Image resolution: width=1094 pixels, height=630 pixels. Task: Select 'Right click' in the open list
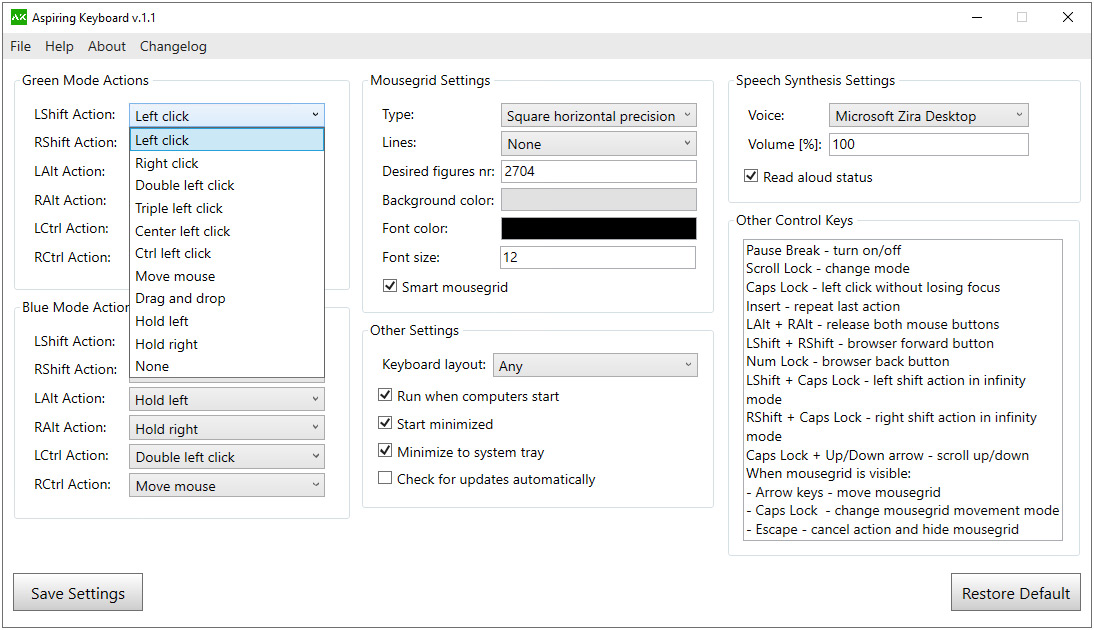tap(227, 163)
